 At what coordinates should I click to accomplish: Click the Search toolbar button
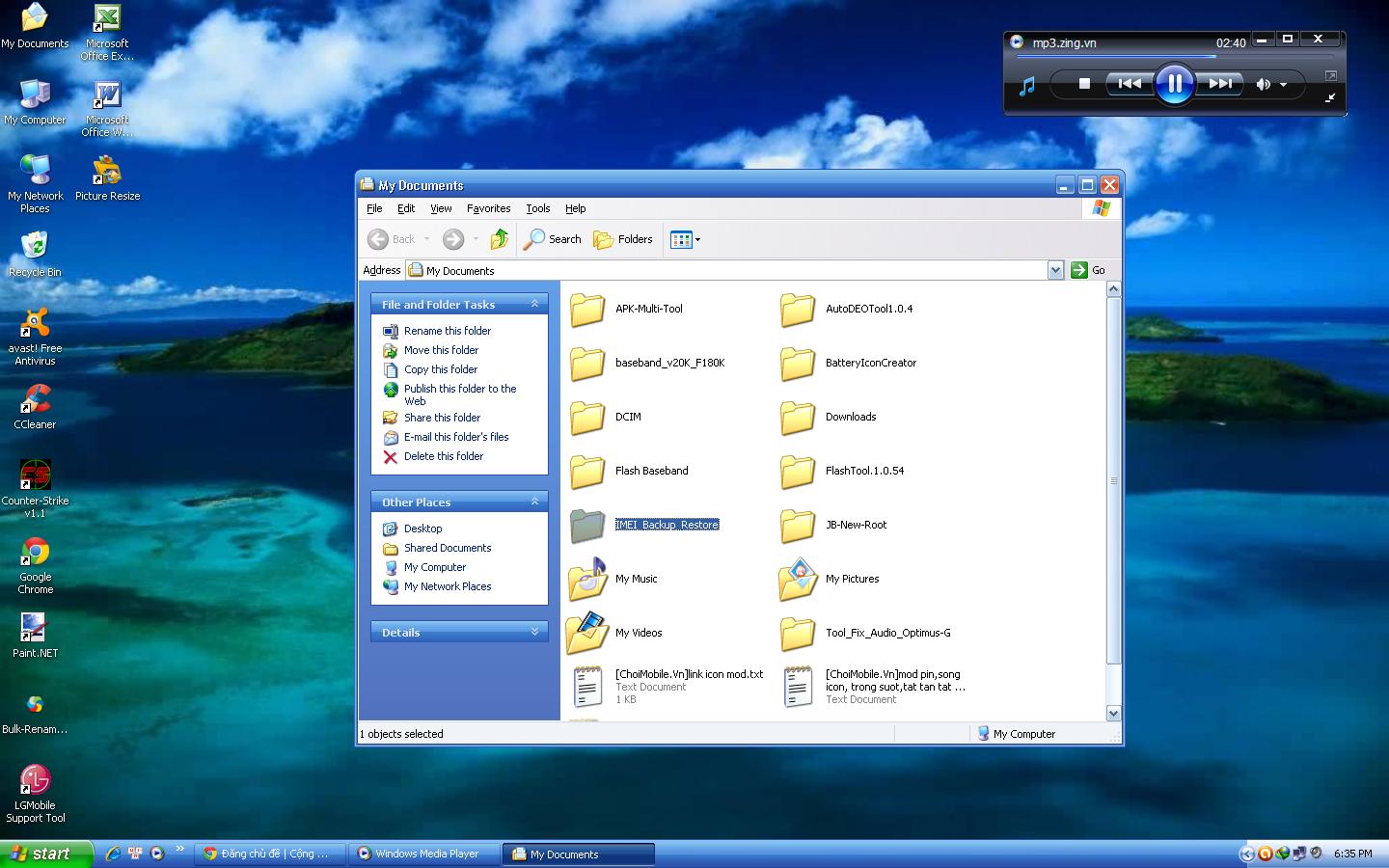tap(553, 239)
